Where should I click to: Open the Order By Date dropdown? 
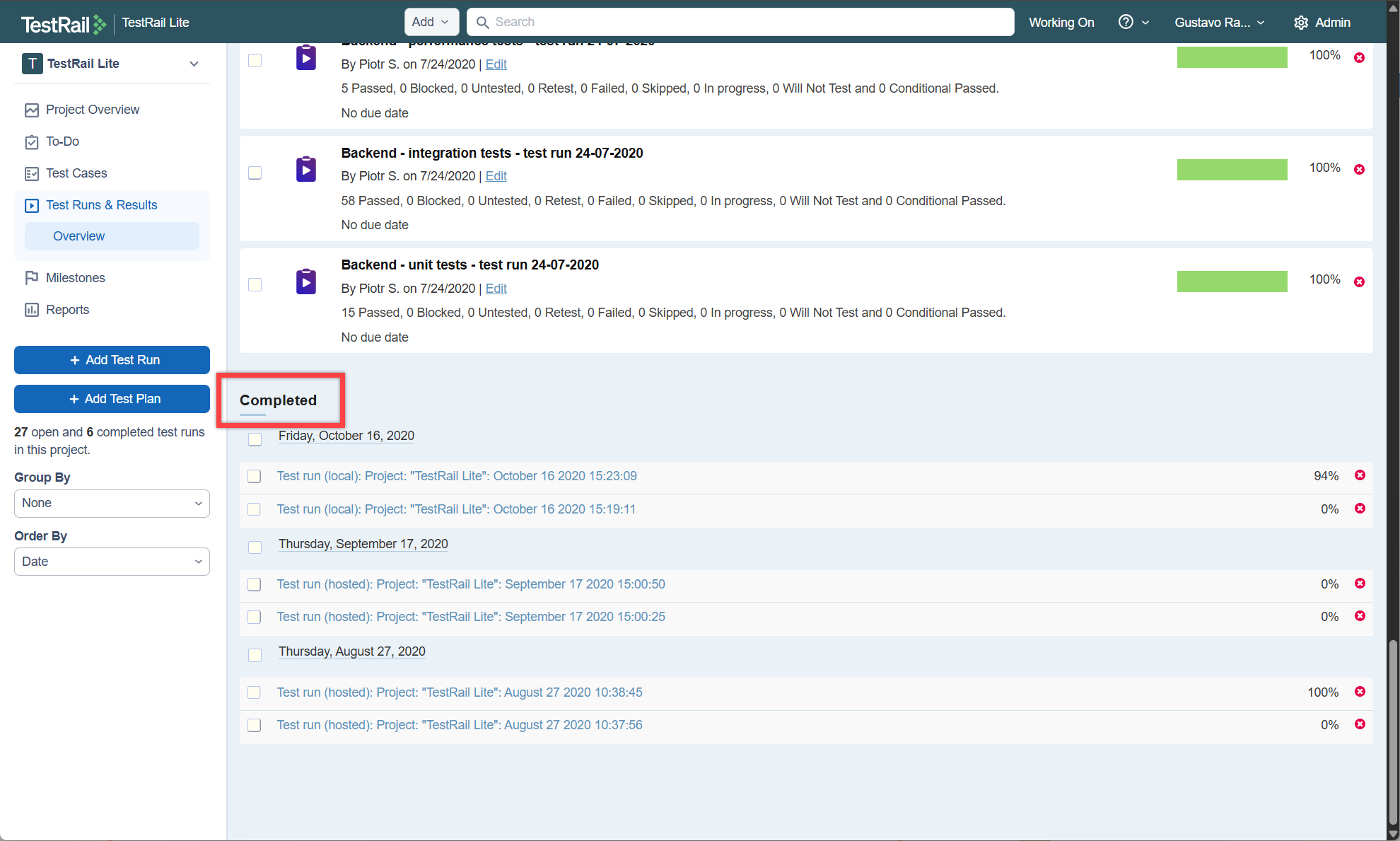click(112, 562)
